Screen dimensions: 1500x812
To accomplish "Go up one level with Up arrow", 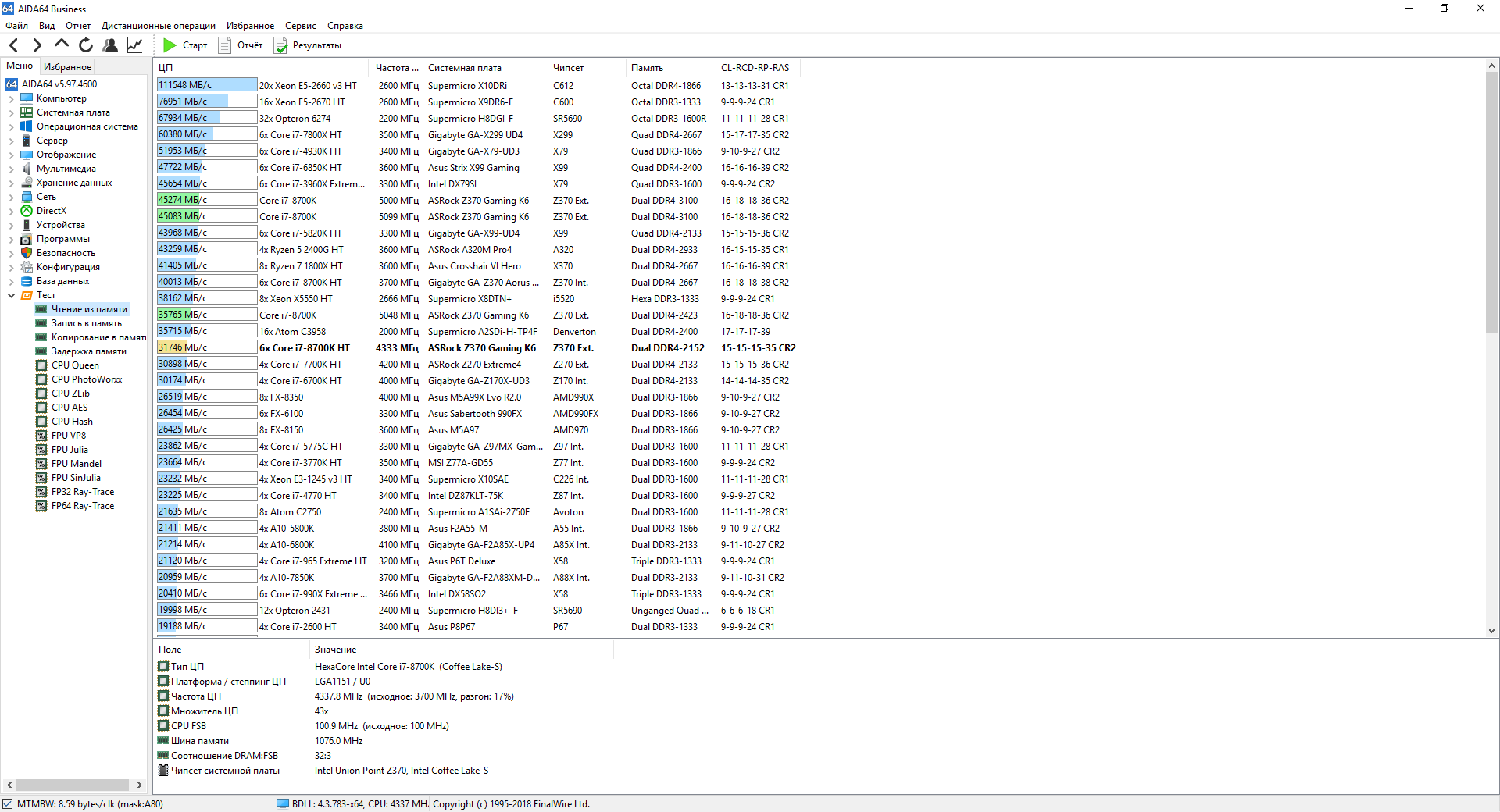I will [x=62, y=45].
